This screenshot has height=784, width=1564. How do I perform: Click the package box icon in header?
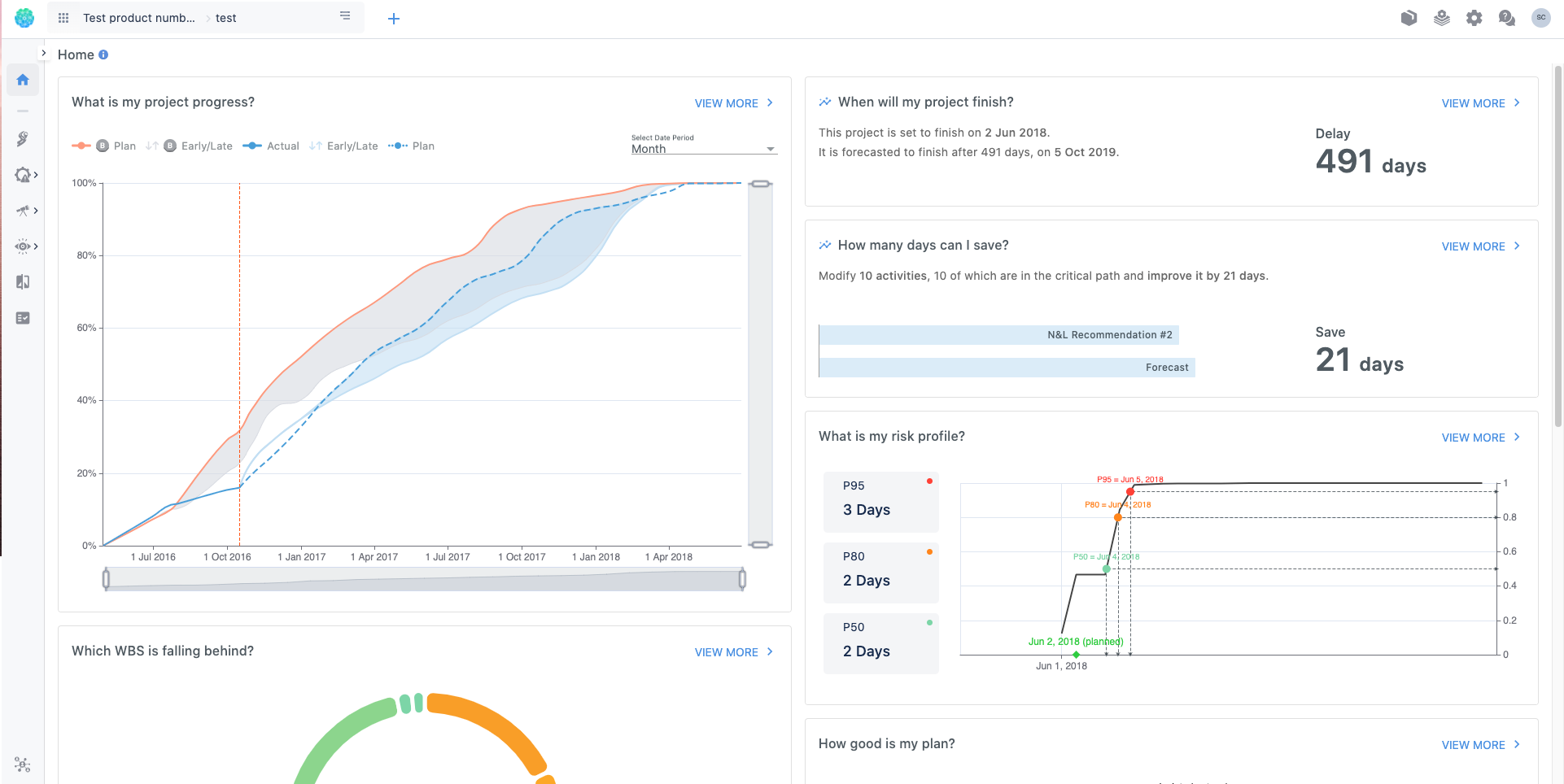click(1409, 18)
